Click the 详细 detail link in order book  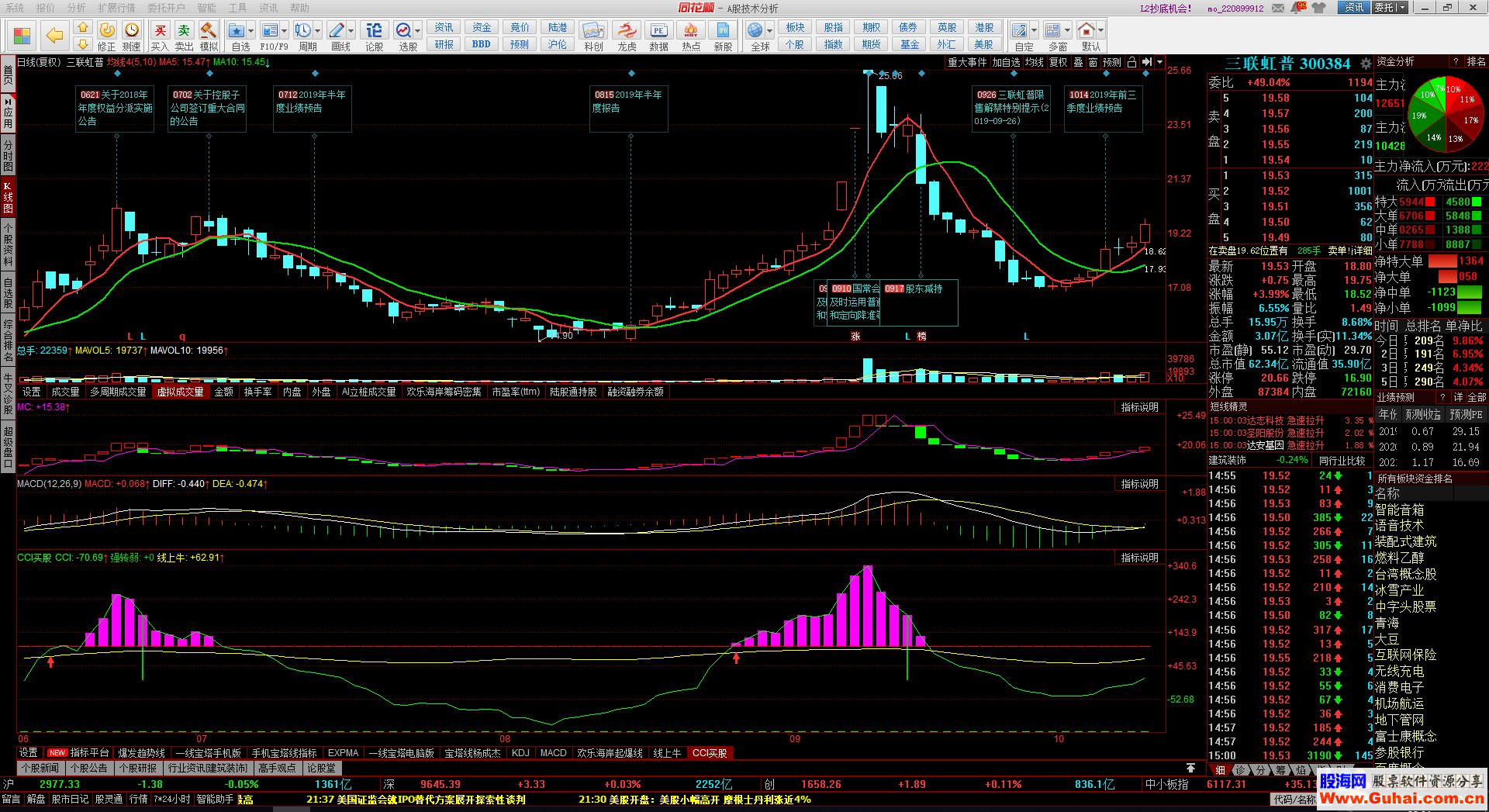coord(1362,251)
